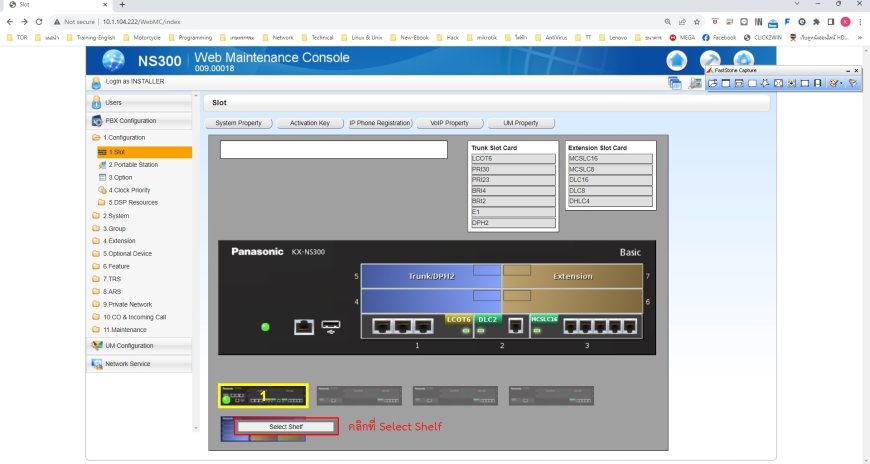
Task: Click the IP Phone Registration button
Action: (x=380, y=123)
